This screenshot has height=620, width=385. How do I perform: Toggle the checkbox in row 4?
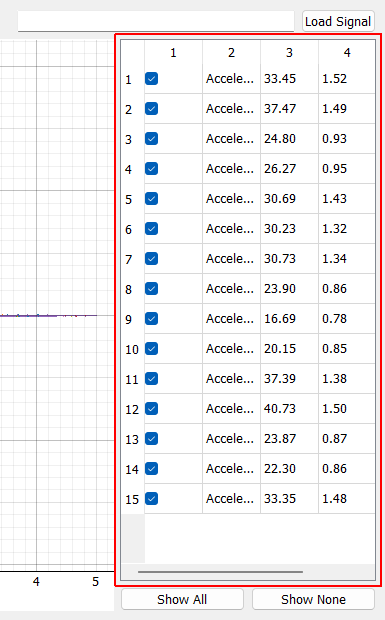(x=151, y=169)
